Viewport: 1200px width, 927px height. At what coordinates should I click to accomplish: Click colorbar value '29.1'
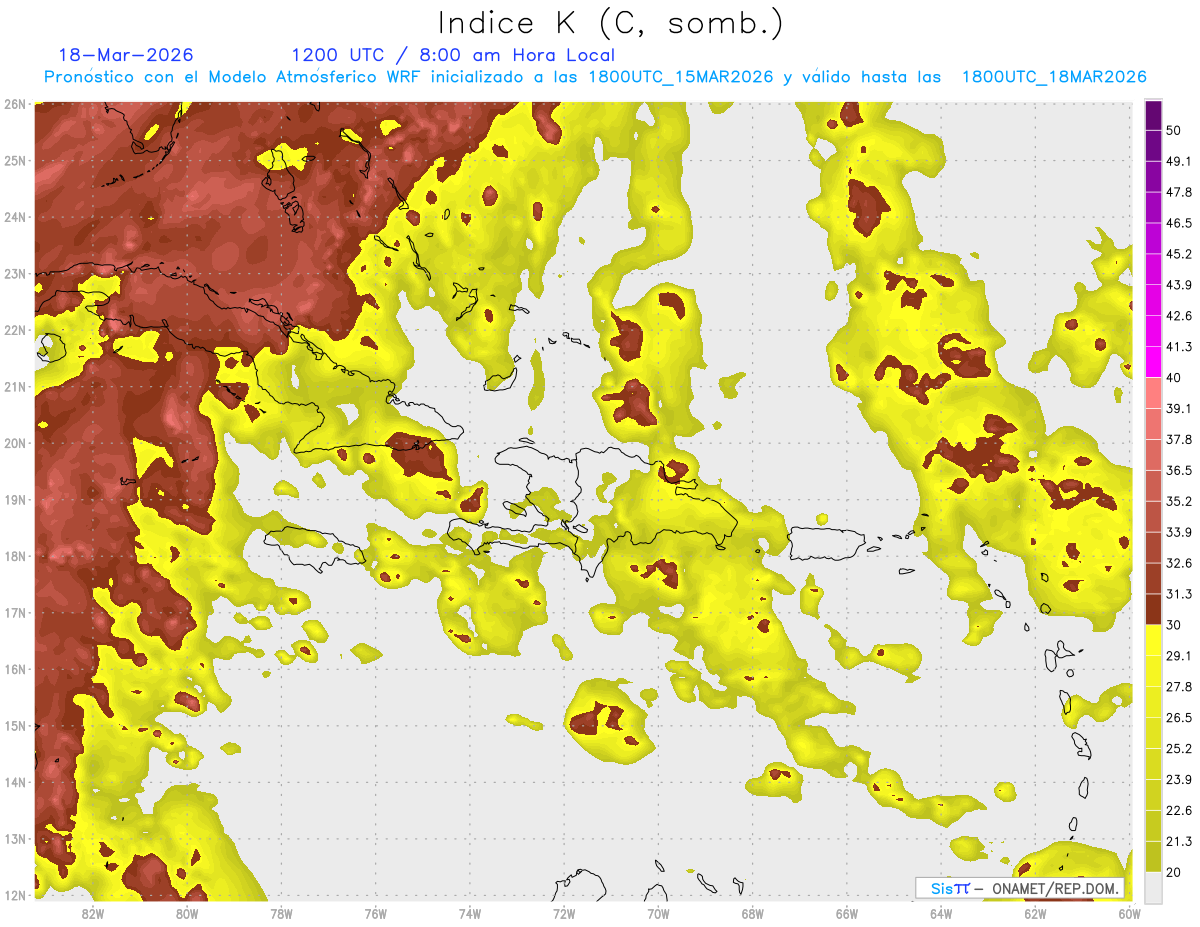click(1179, 655)
